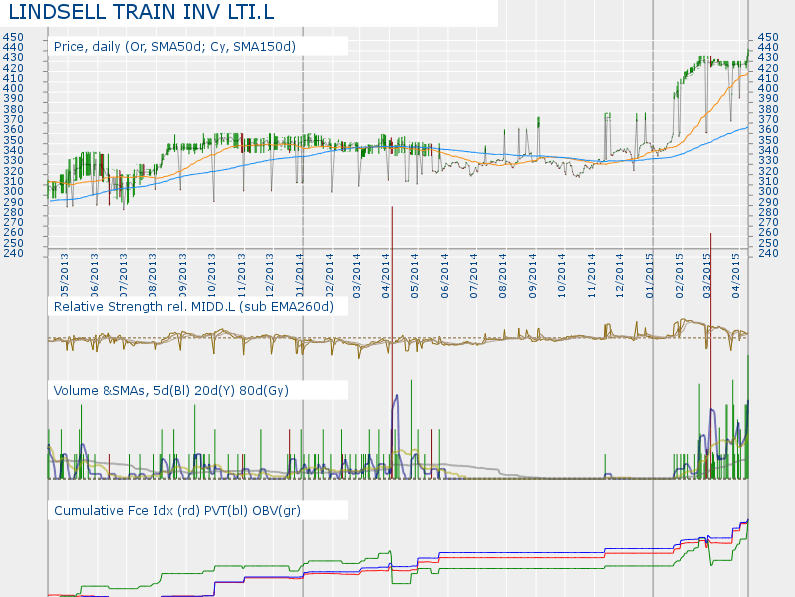Select the 06/2013 date axis label
This screenshot has width=795, height=597.
[x=94, y=275]
